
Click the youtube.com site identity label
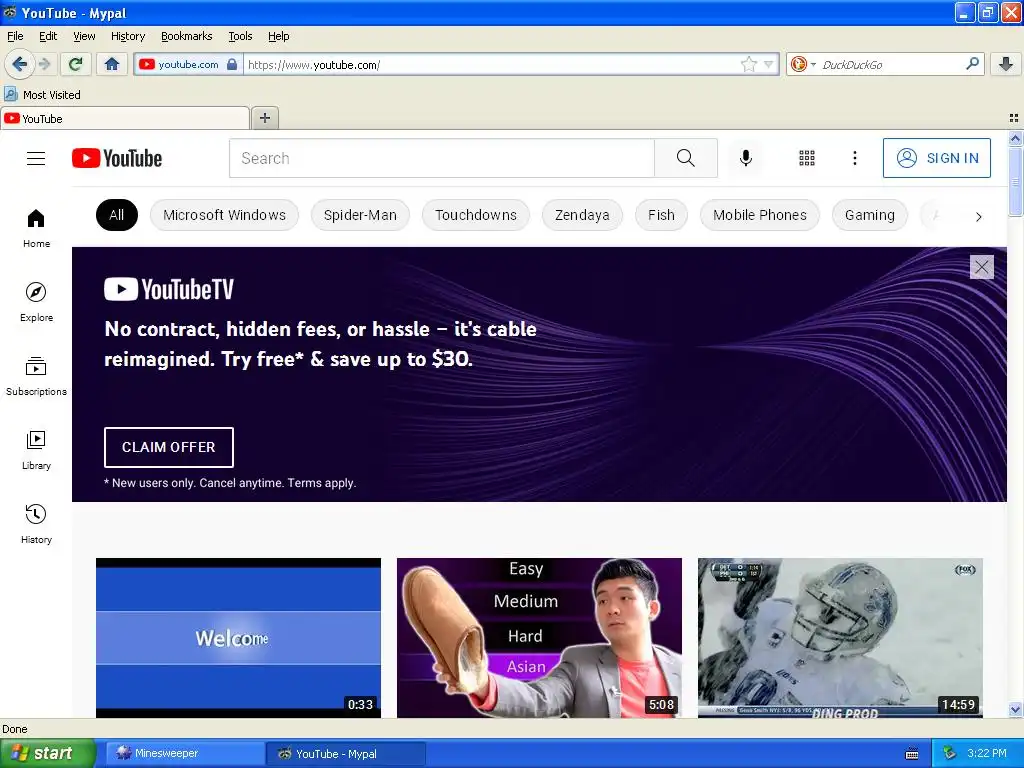tap(188, 64)
